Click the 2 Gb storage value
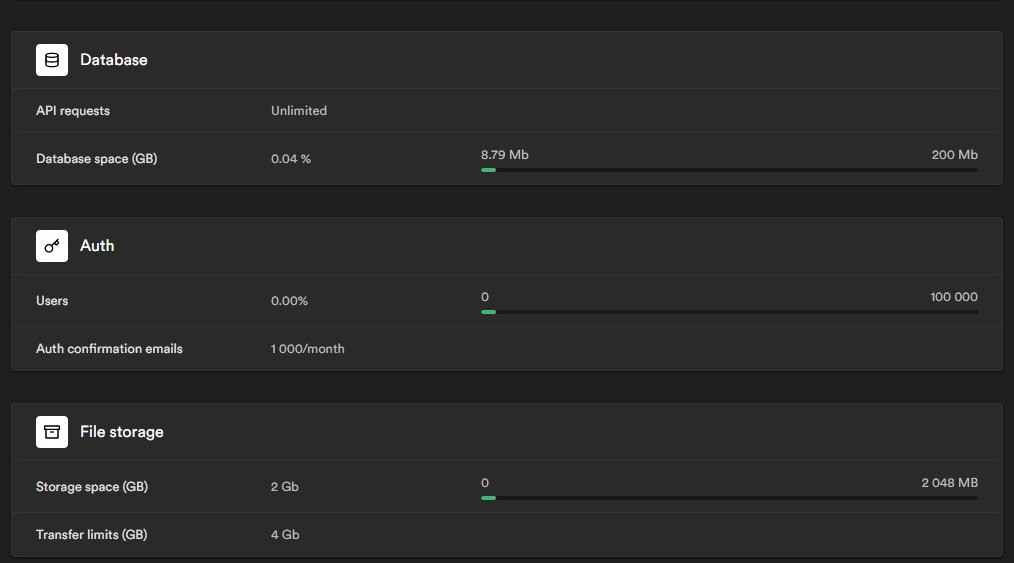The height and width of the screenshot is (563, 1014). [285, 487]
